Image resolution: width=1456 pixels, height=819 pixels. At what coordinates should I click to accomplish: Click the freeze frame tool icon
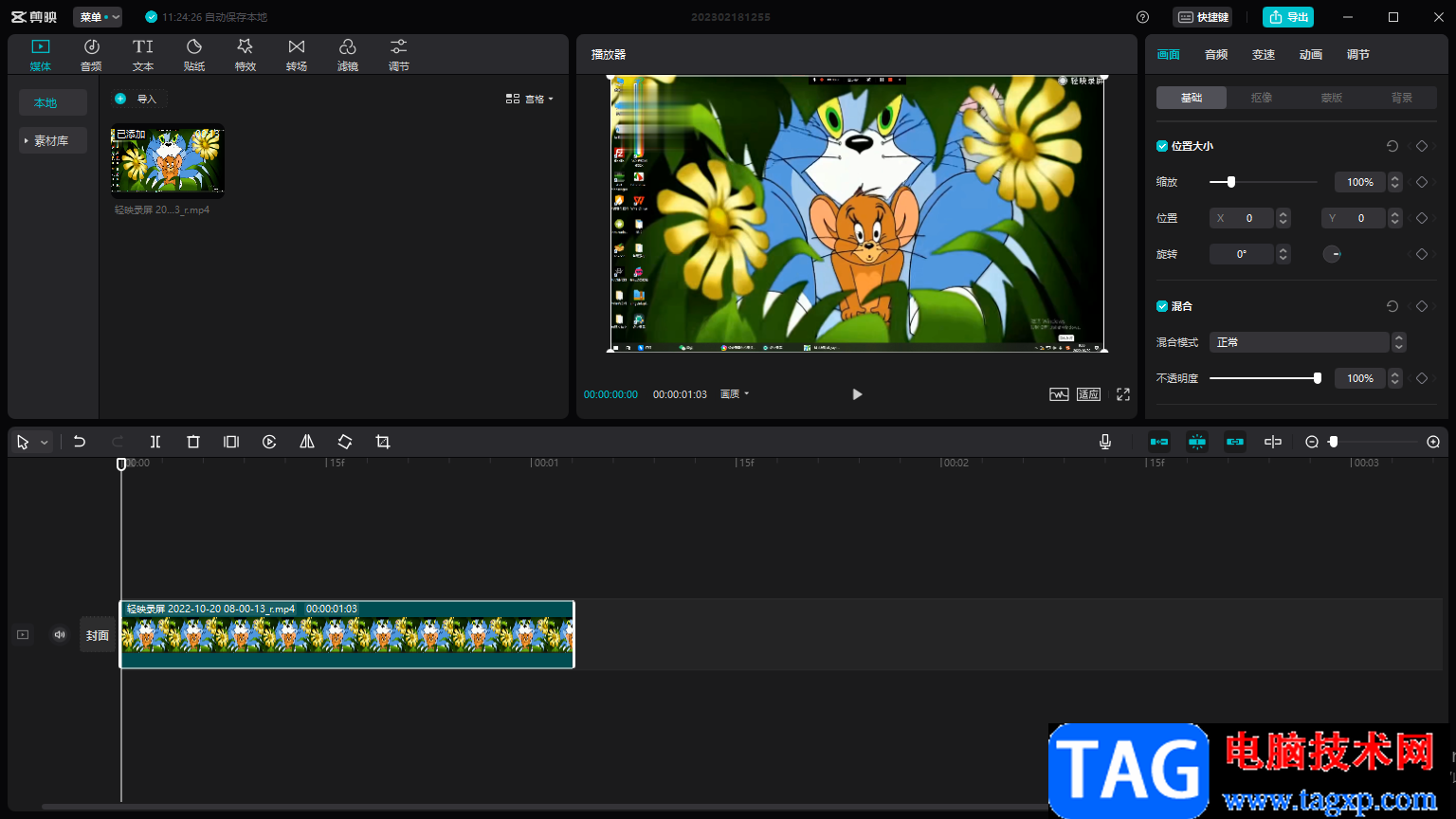pyautogui.click(x=231, y=442)
